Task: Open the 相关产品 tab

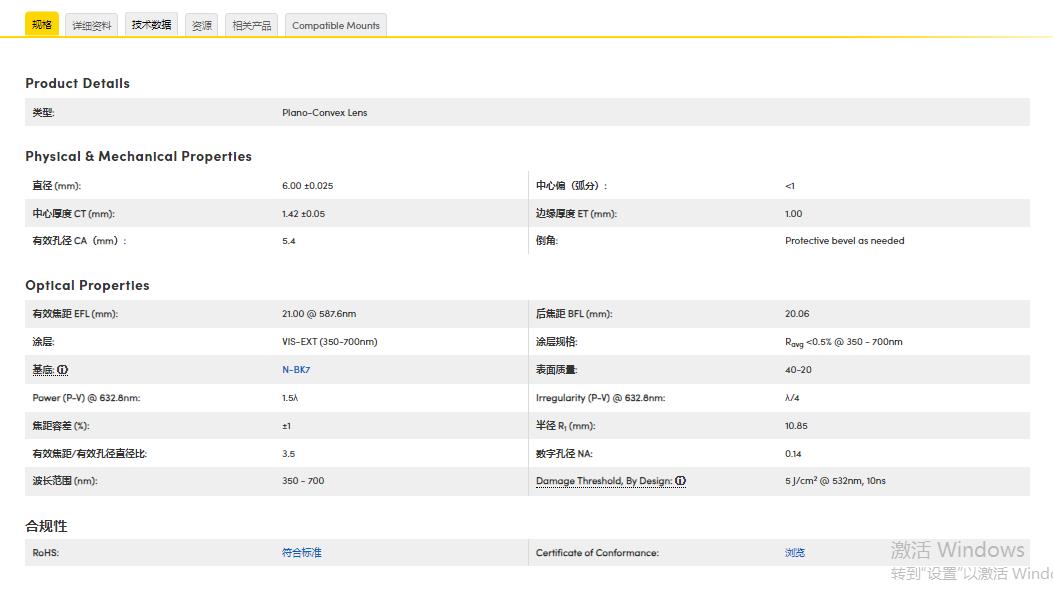Action: click(x=252, y=26)
